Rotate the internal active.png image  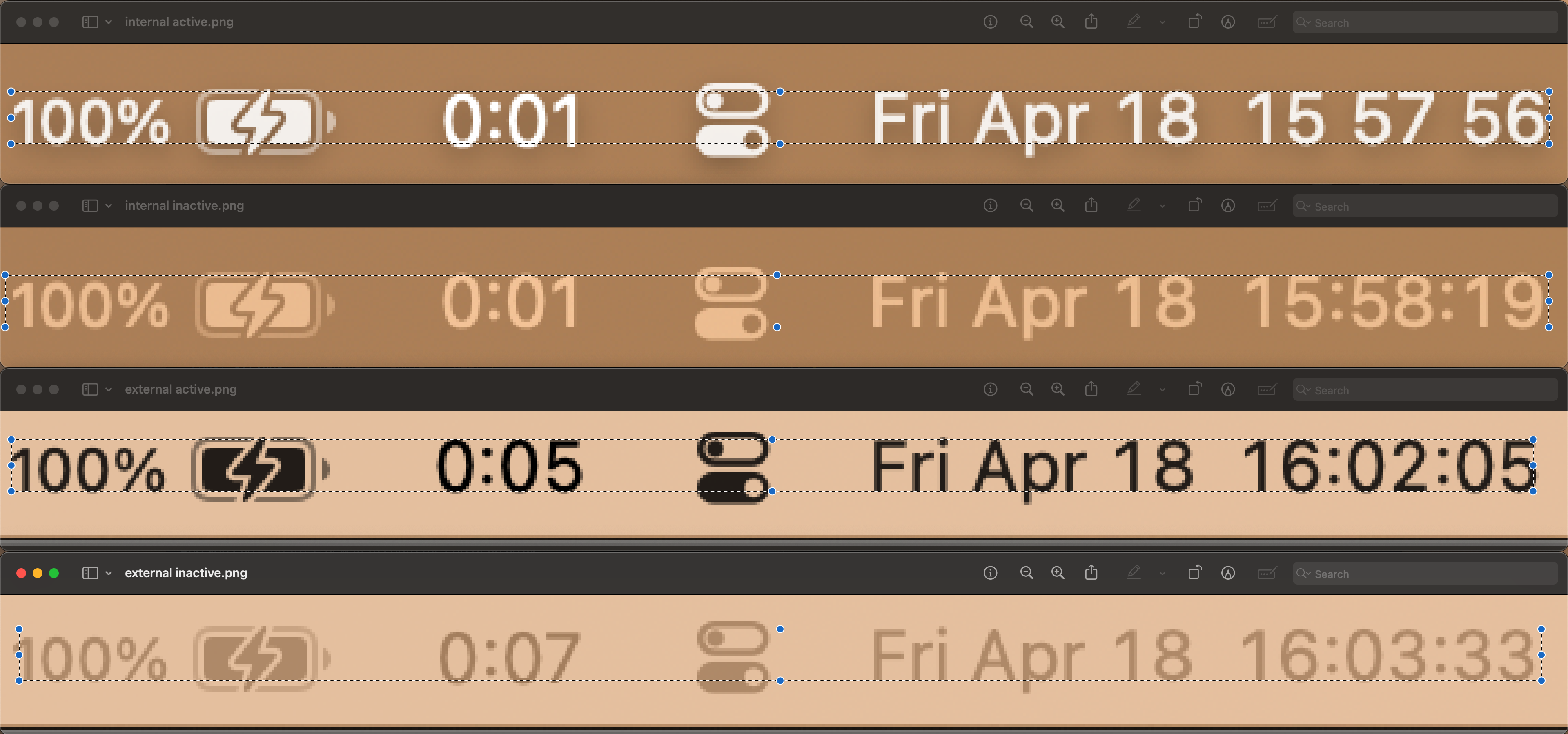click(x=1195, y=21)
